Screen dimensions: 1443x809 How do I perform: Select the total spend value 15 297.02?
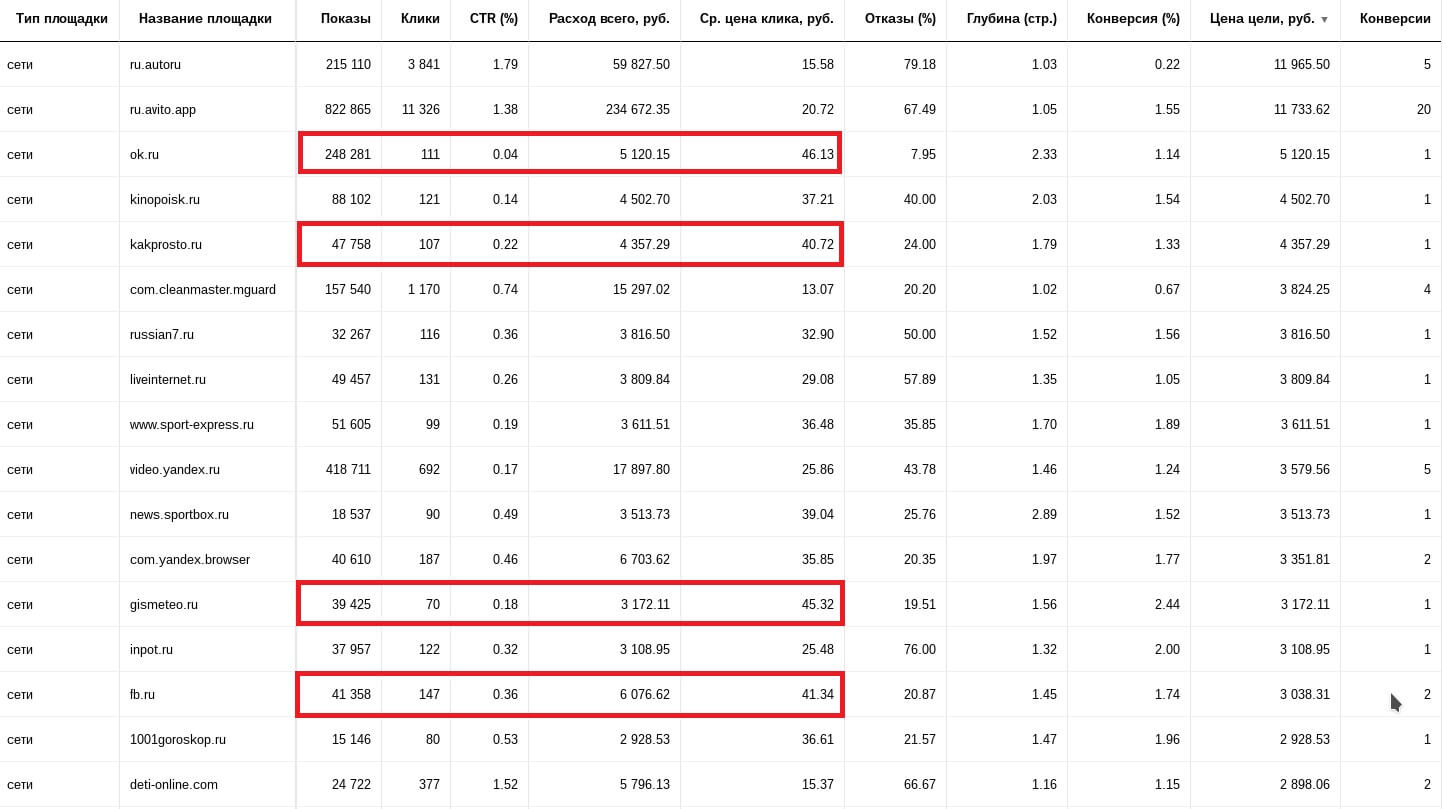click(x=642, y=289)
